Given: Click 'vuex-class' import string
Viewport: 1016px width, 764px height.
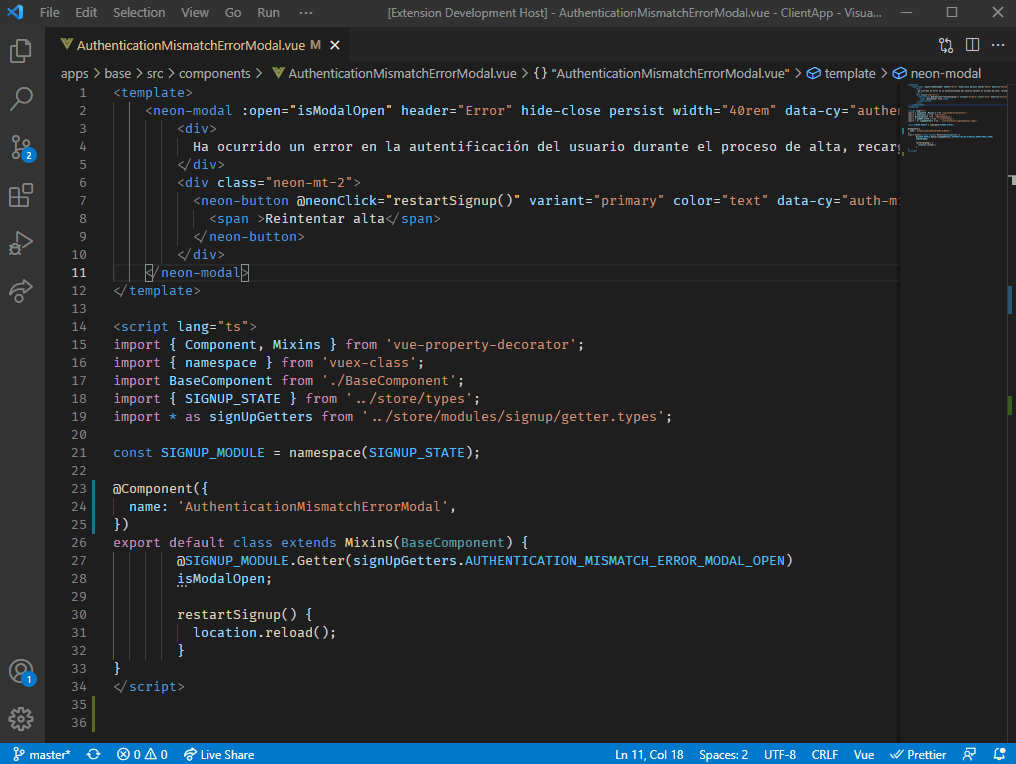Looking at the screenshot, I should pos(369,363).
